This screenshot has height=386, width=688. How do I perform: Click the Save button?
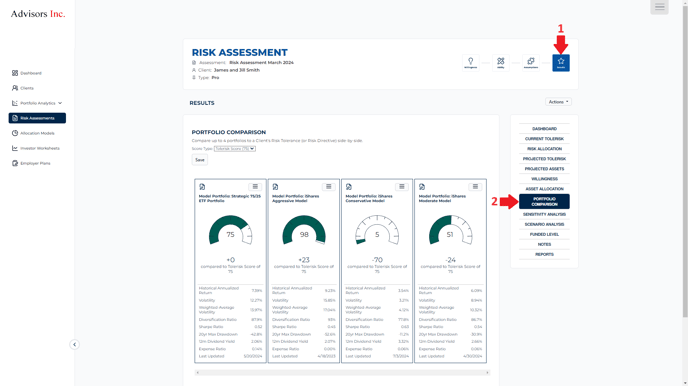click(x=200, y=160)
